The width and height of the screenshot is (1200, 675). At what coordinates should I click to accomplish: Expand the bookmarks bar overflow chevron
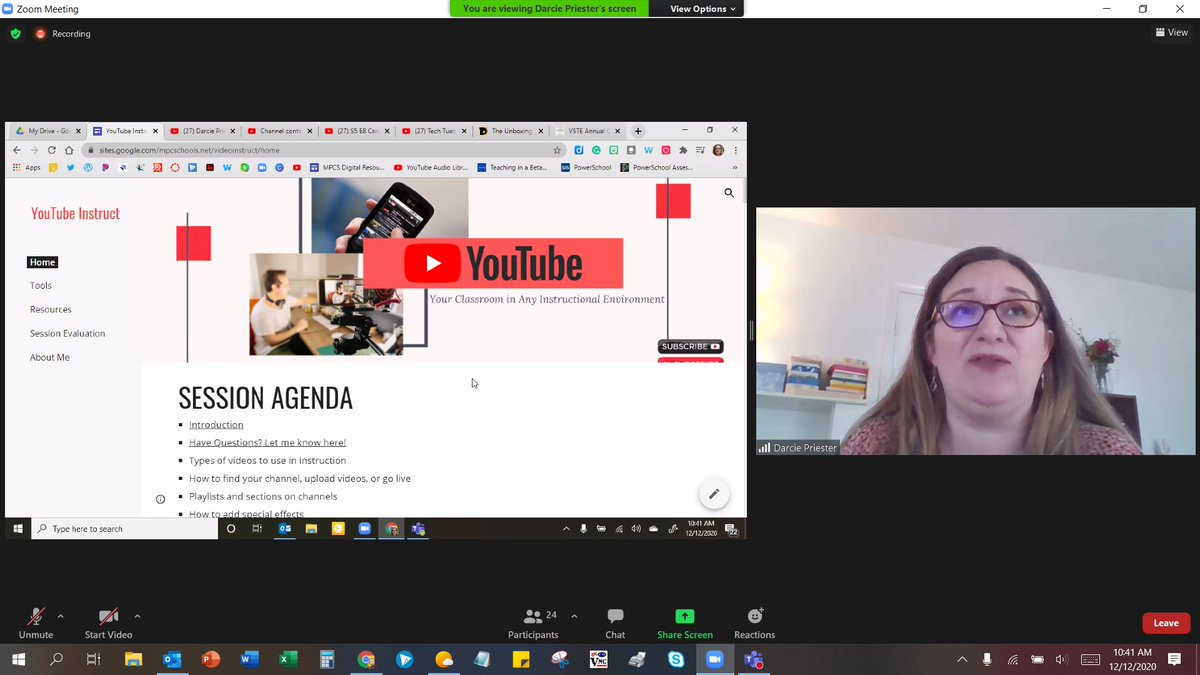tap(735, 167)
